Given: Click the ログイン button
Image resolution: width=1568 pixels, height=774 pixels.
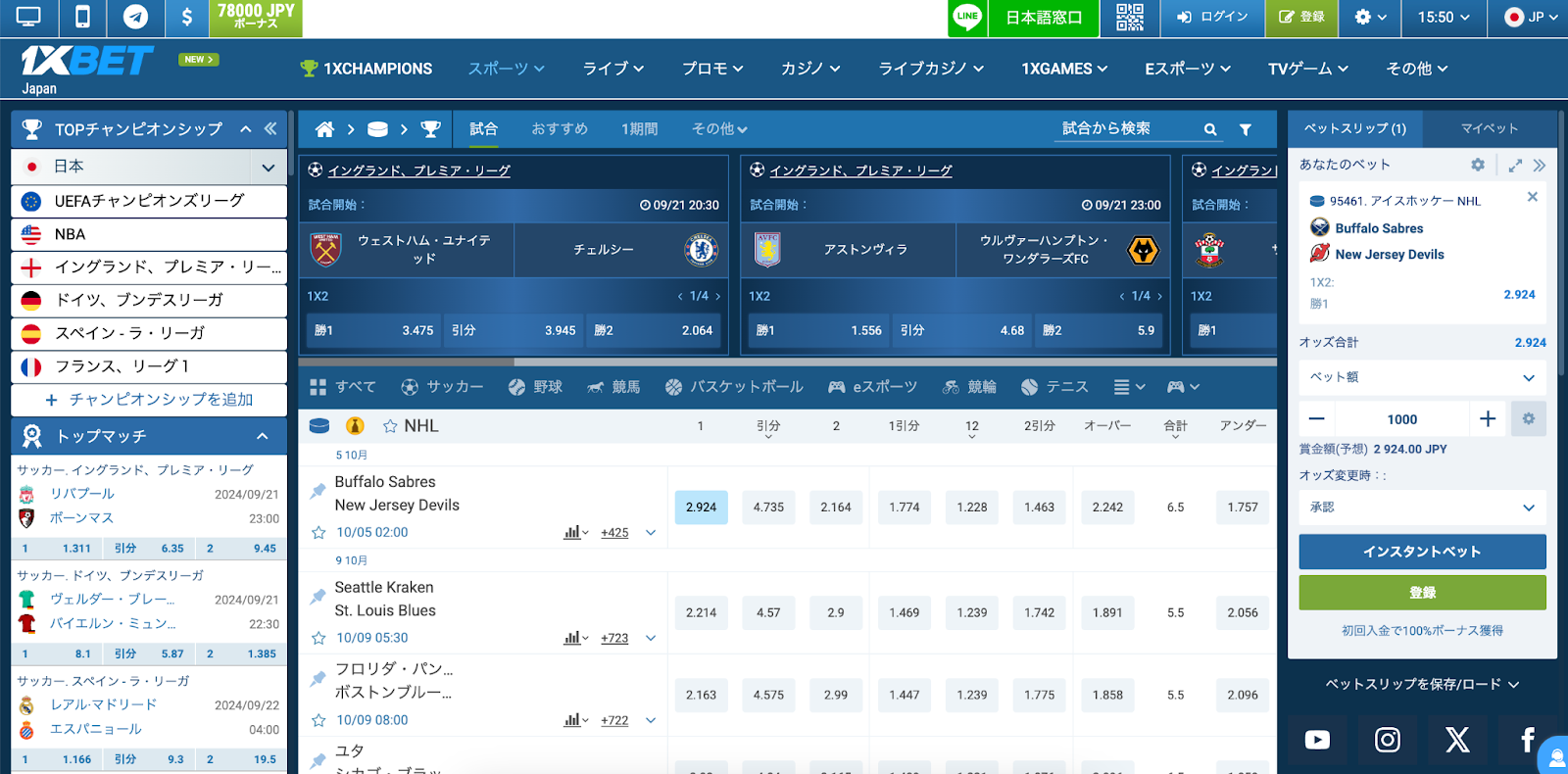Looking at the screenshot, I should click(x=1212, y=17).
